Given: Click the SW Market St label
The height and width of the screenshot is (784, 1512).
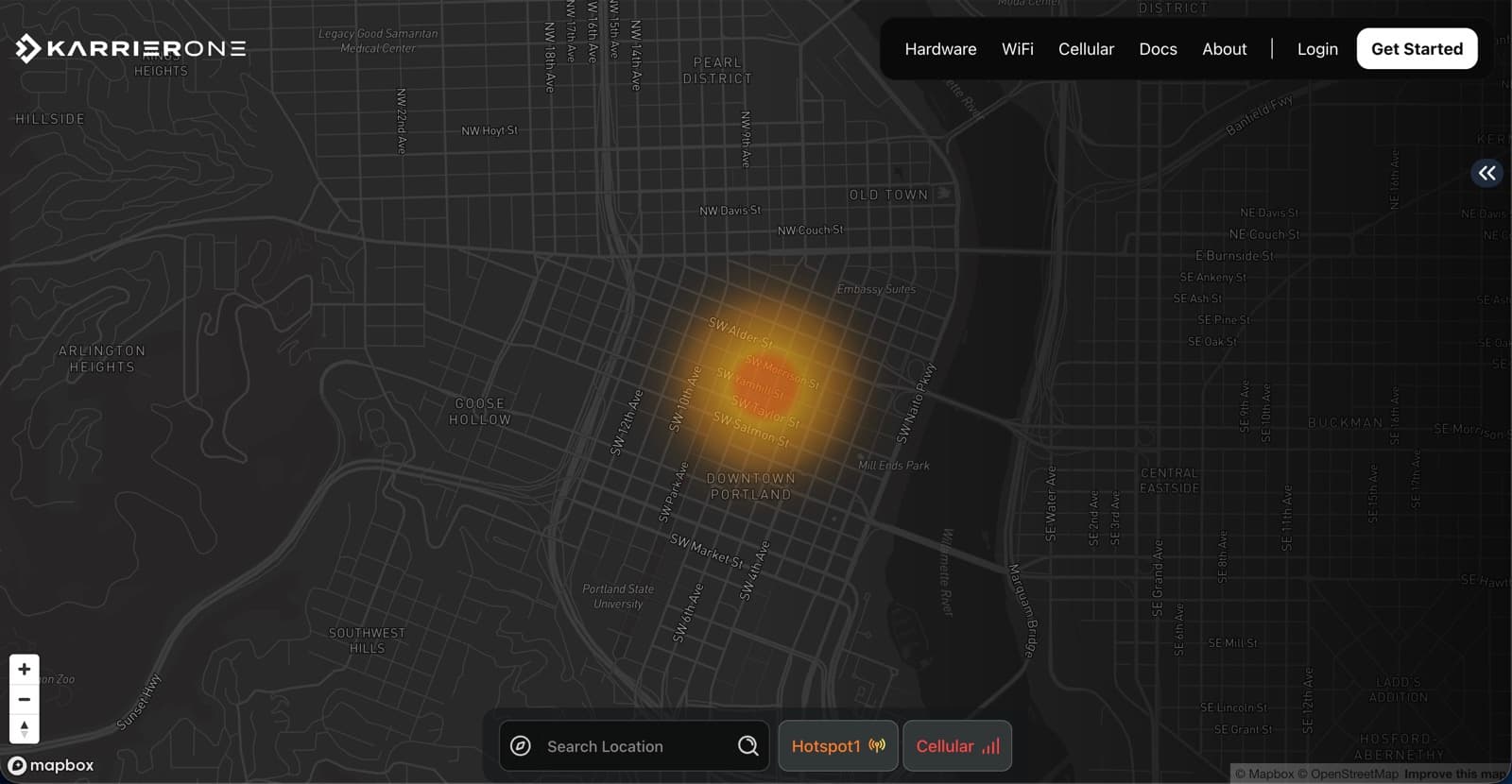Looking at the screenshot, I should tap(707, 550).
